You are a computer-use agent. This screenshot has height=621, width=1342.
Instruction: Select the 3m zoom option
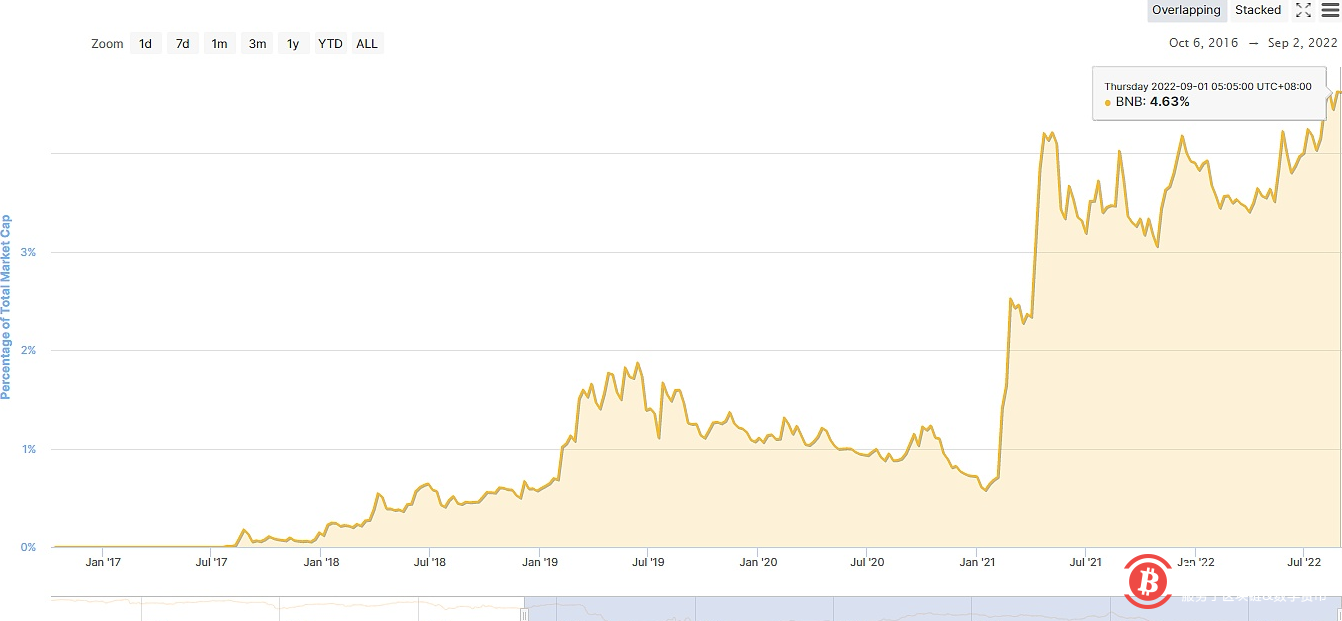click(257, 43)
